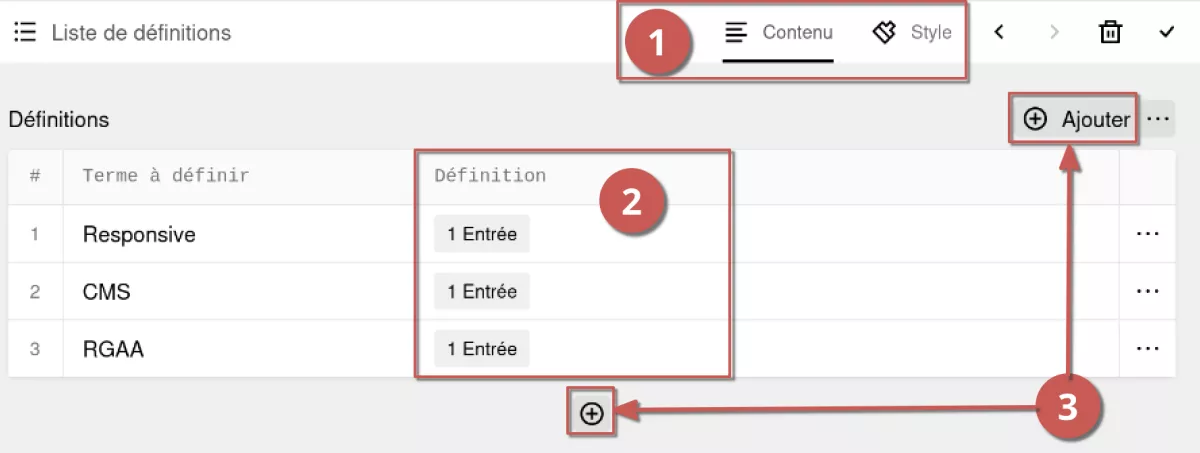
Task: Open the RGAA row three-dot menu
Action: point(1147,348)
